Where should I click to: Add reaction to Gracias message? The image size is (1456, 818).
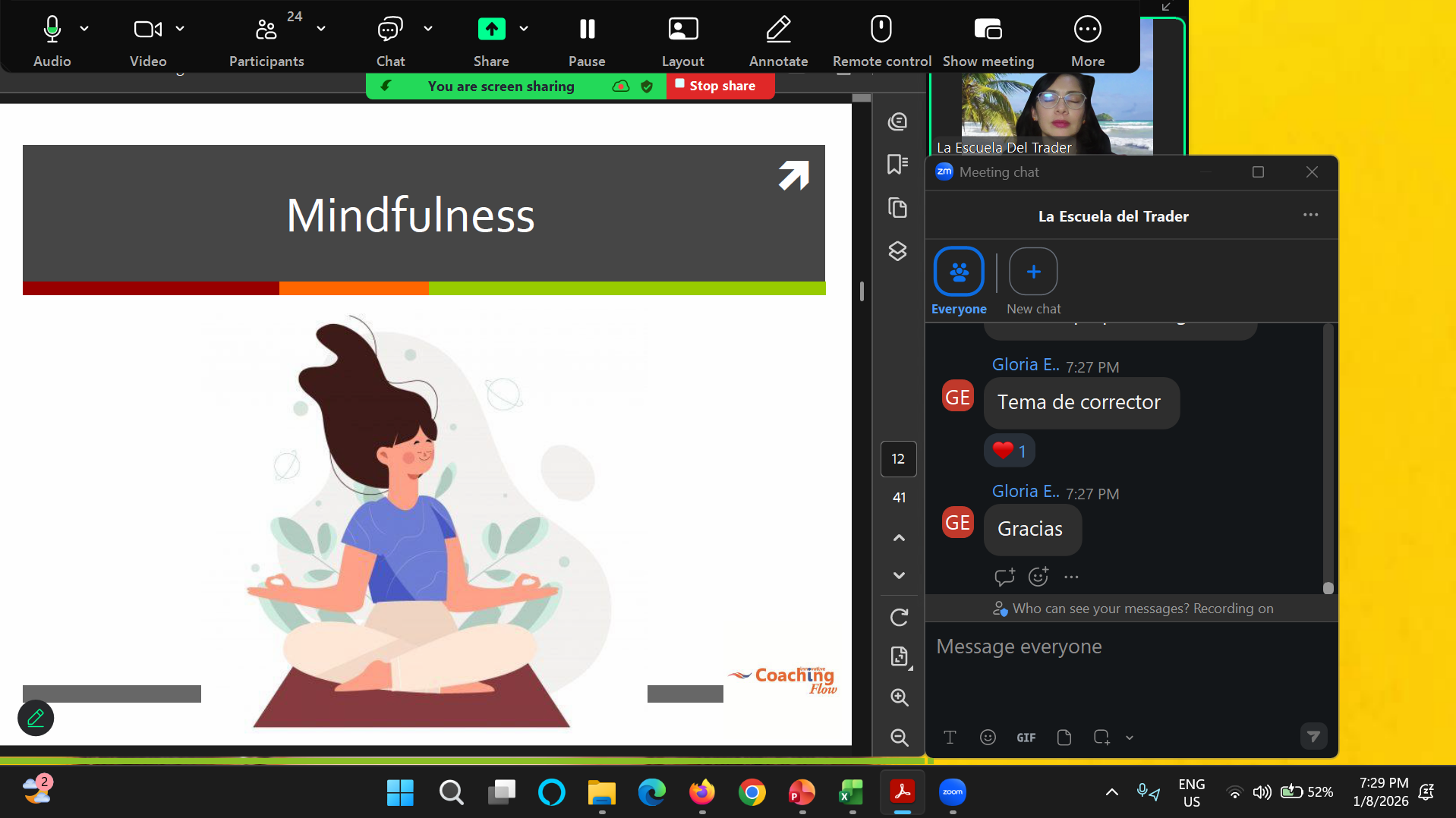click(1038, 577)
